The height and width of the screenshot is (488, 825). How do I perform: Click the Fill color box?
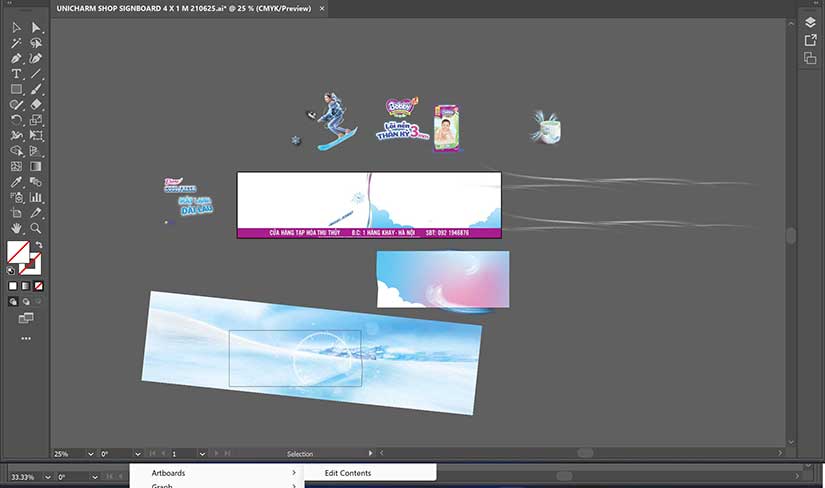(18, 252)
